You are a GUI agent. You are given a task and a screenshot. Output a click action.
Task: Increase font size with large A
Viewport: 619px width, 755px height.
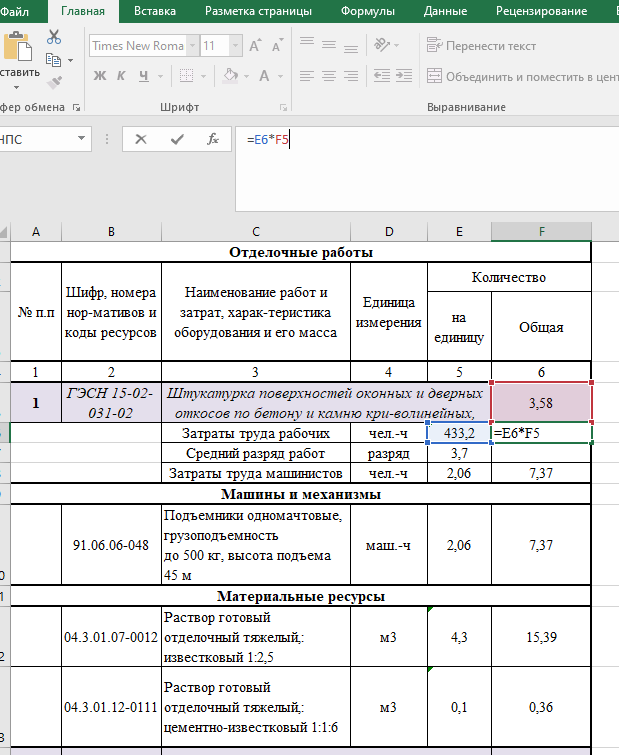click(255, 46)
